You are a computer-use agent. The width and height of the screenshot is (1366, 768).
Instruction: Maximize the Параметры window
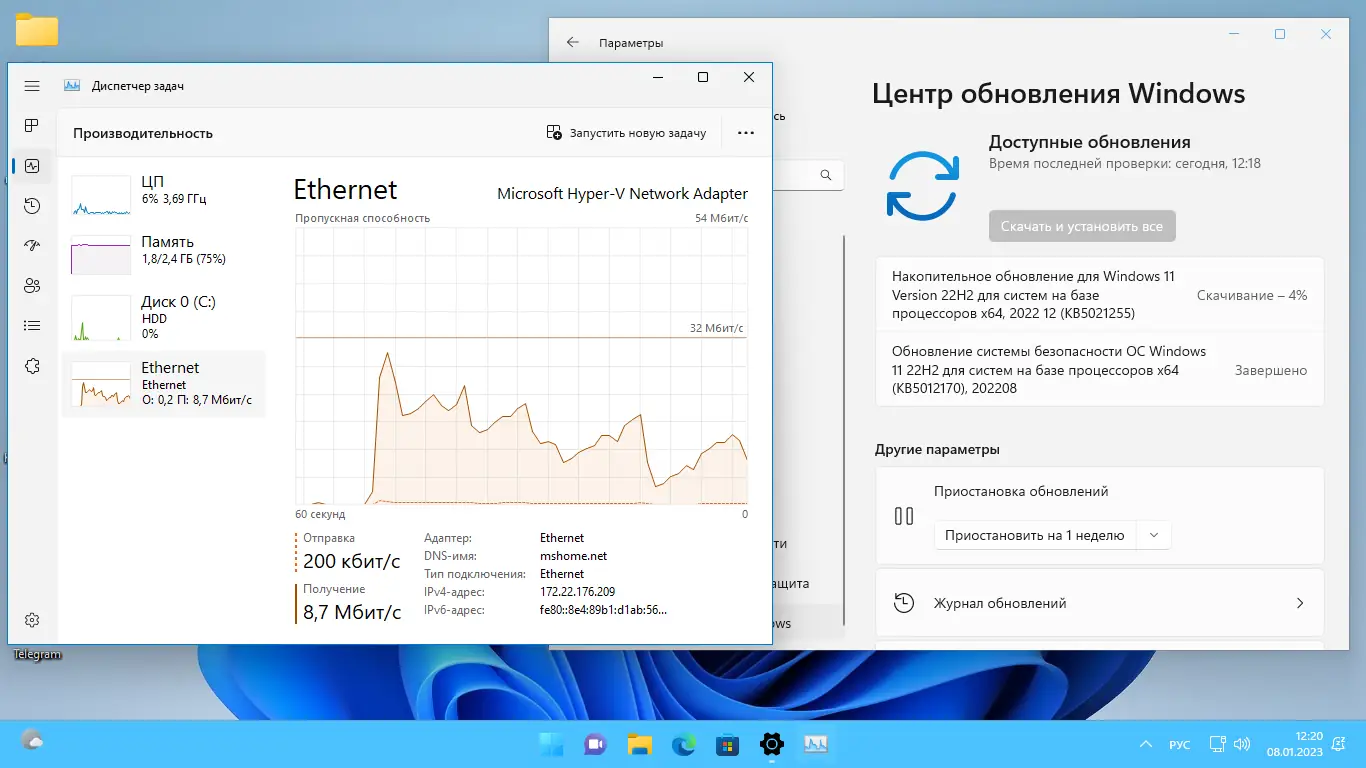(x=1280, y=34)
